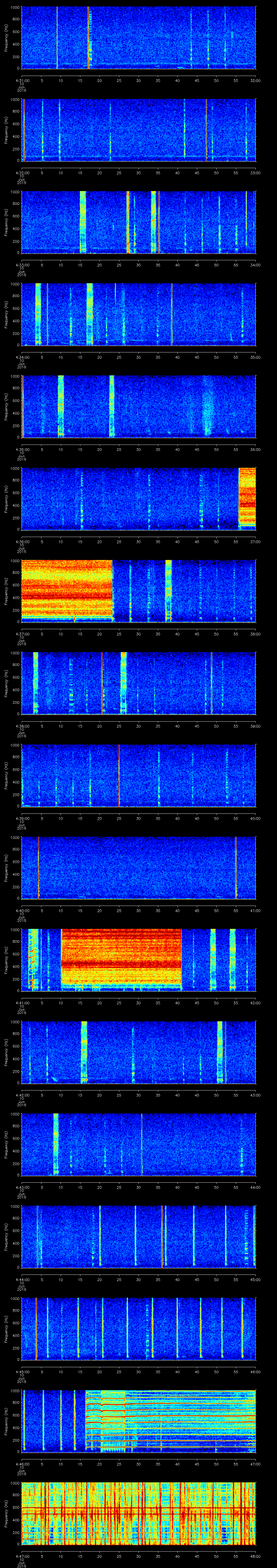Click the 4:42:00 start time label
This screenshot has width=277, height=1568.
pyautogui.click(x=22, y=1095)
